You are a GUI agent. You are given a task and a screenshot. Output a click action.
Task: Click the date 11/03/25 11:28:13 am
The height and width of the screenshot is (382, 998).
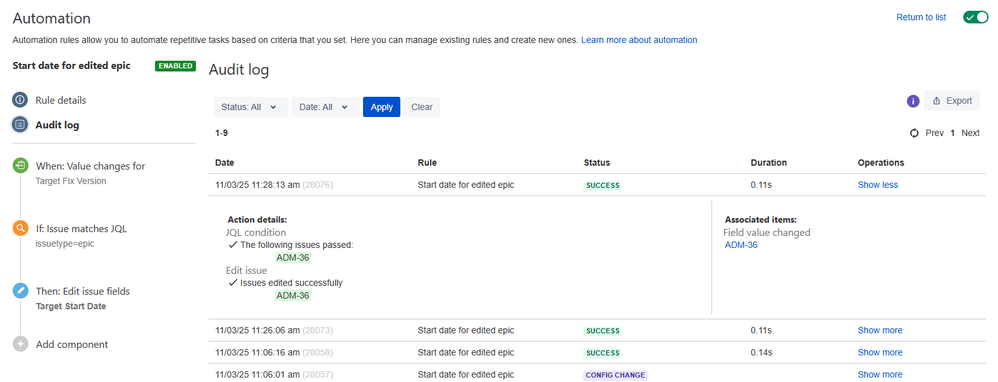pos(257,185)
